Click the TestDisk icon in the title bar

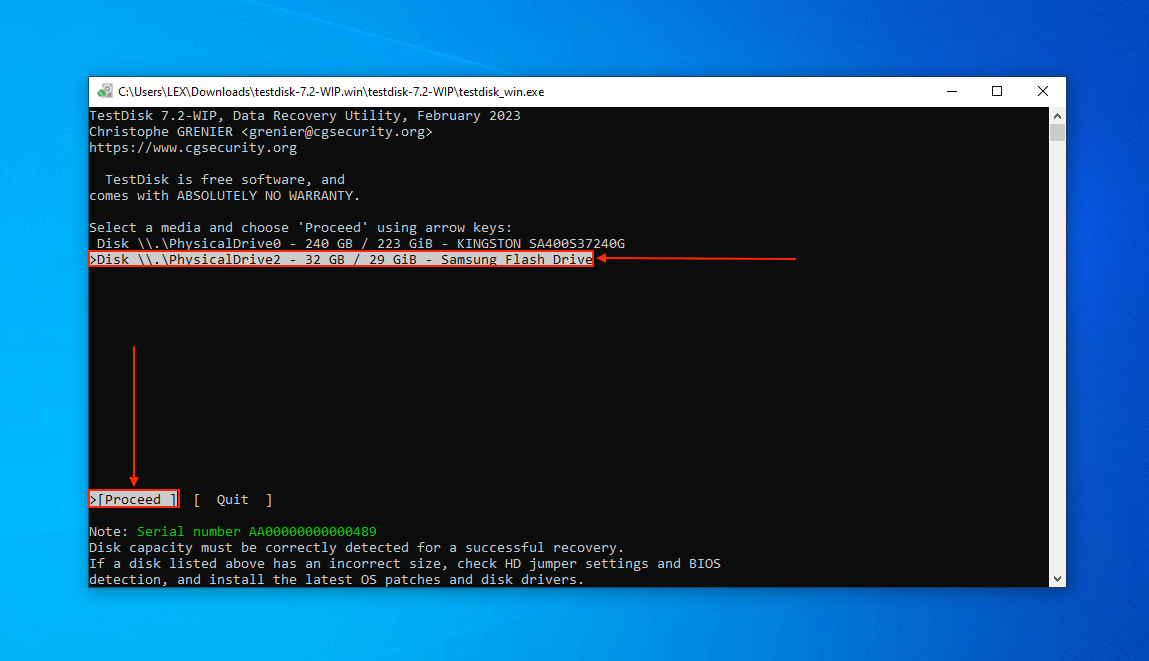[105, 91]
